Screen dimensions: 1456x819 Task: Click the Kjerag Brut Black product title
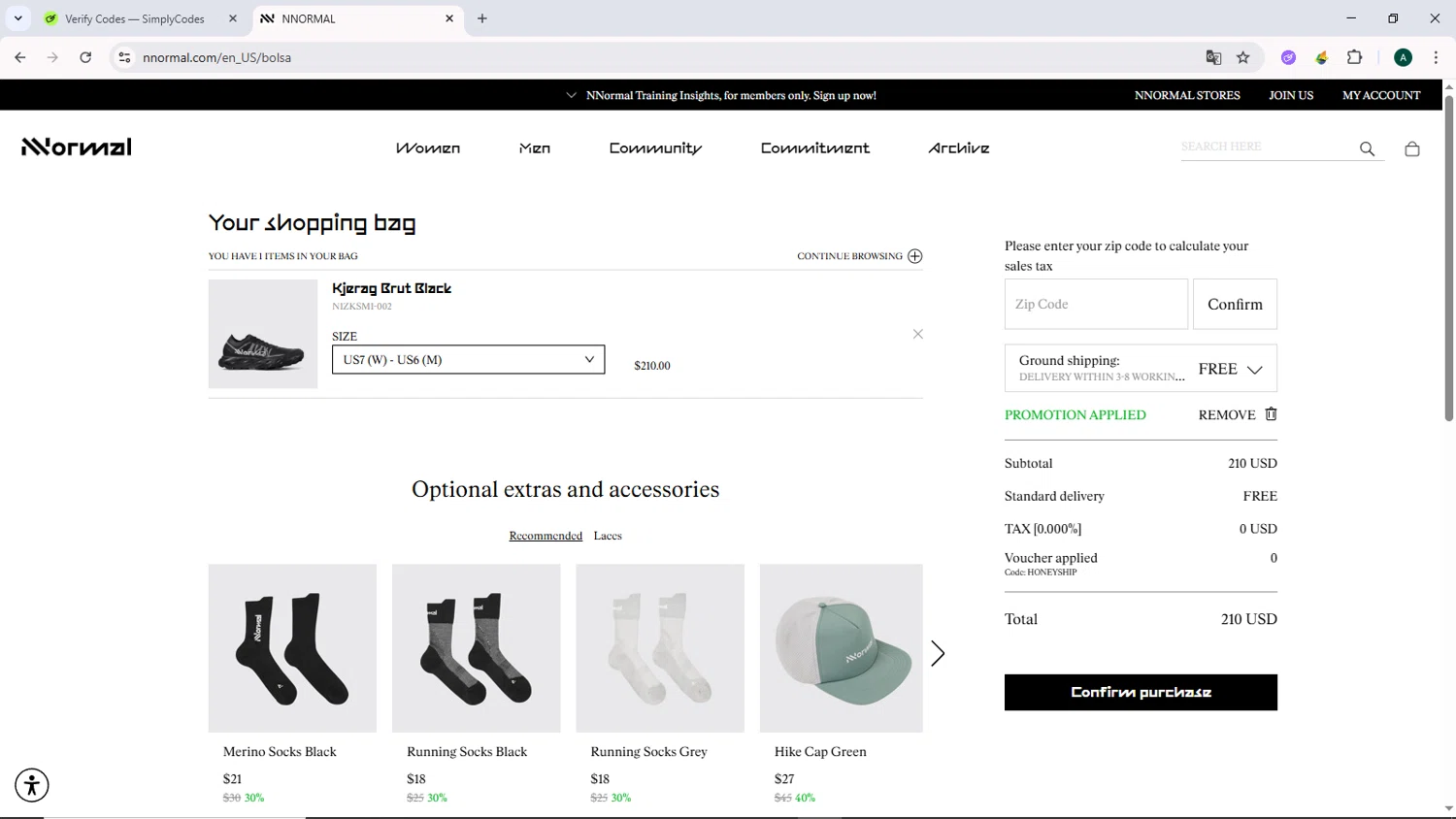point(391,288)
